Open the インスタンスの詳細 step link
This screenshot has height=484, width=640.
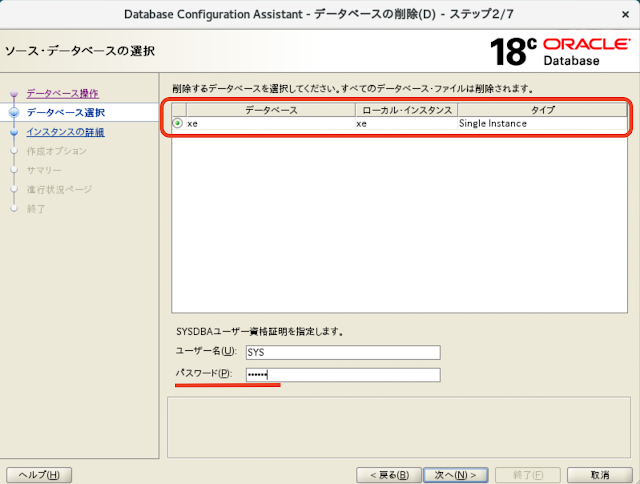[65, 132]
